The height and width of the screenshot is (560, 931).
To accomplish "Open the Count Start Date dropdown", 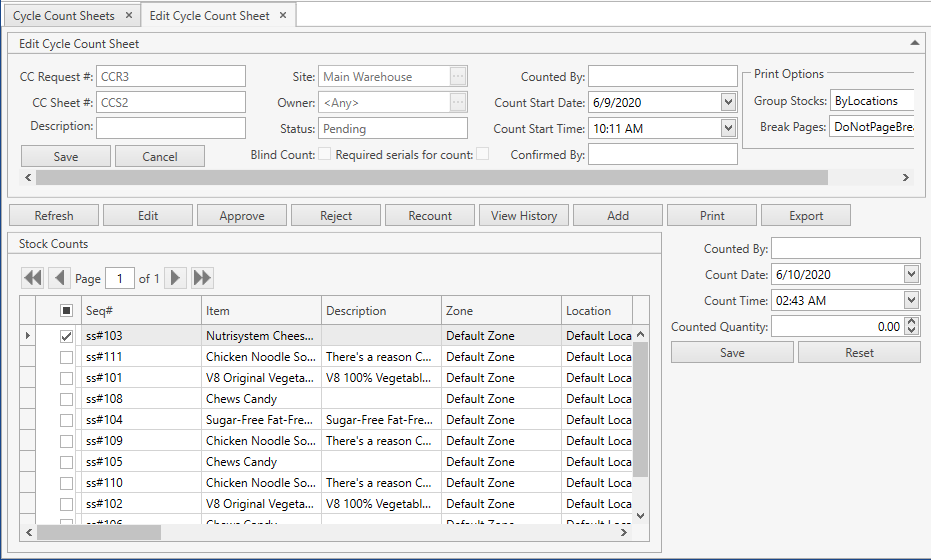I will [728, 102].
